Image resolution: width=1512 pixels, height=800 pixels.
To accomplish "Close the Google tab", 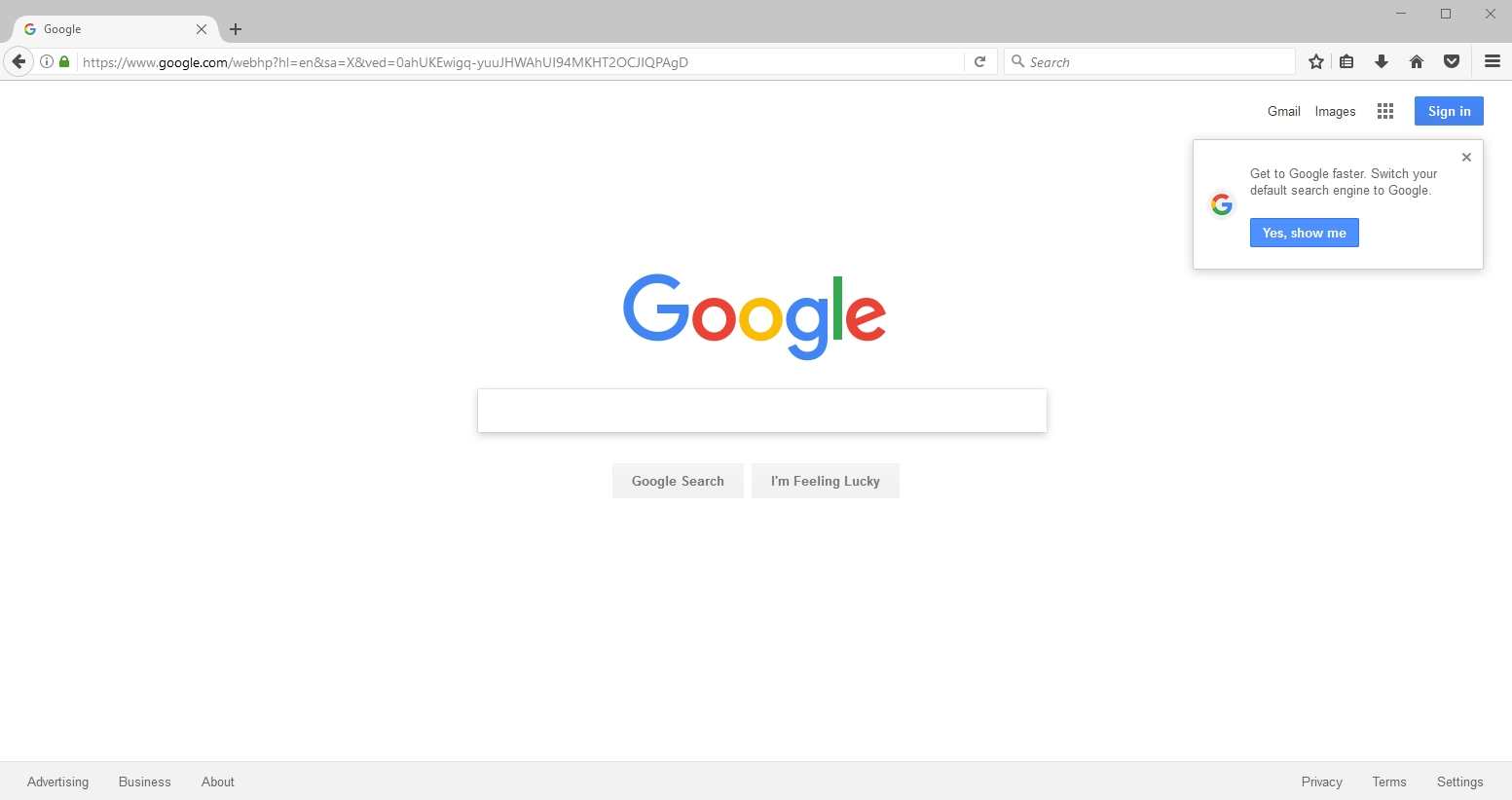I will pyautogui.click(x=202, y=29).
